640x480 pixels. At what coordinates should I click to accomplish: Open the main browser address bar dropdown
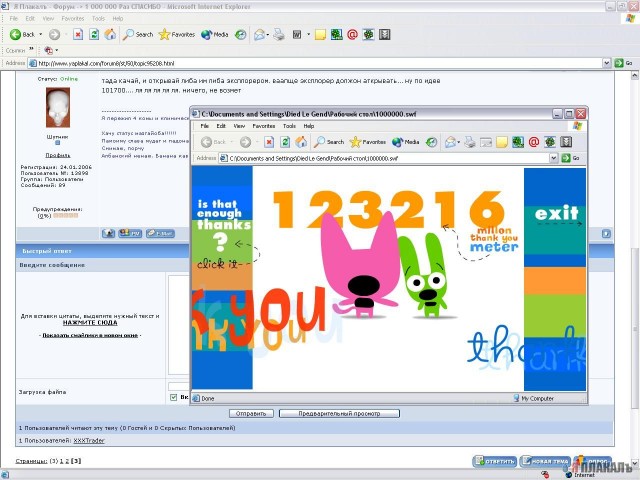[x=607, y=63]
